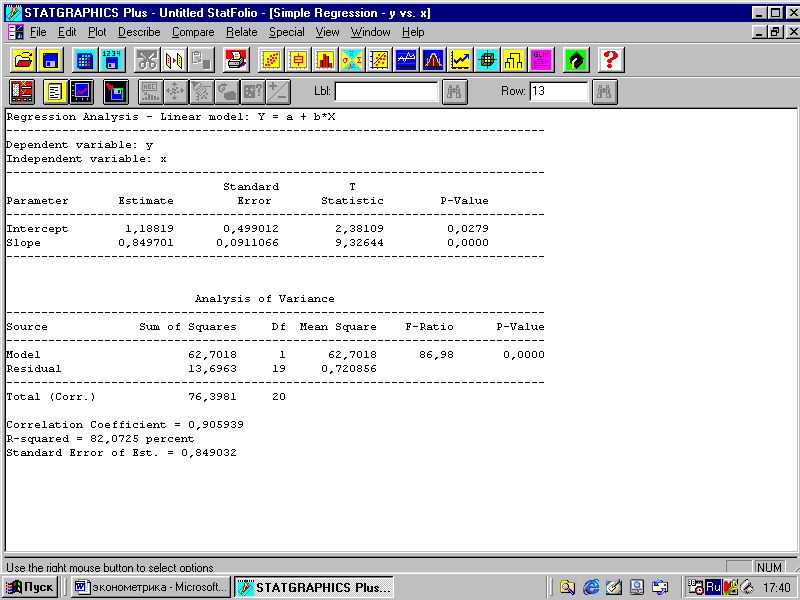The image size is (800, 600).
Task: Click Analysis of Variance heading
Action: pos(265,298)
